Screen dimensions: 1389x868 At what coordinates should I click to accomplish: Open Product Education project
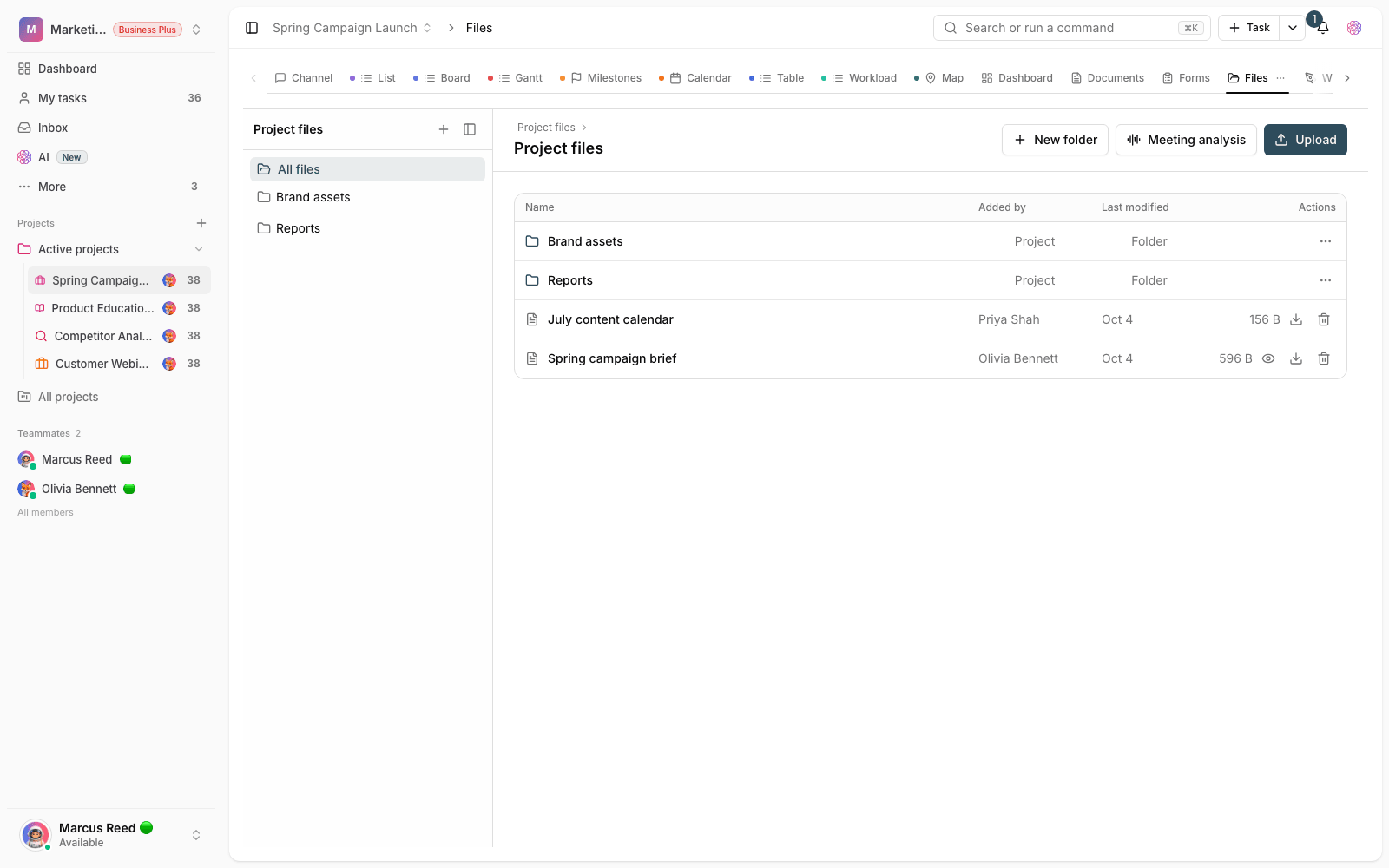pos(119,308)
